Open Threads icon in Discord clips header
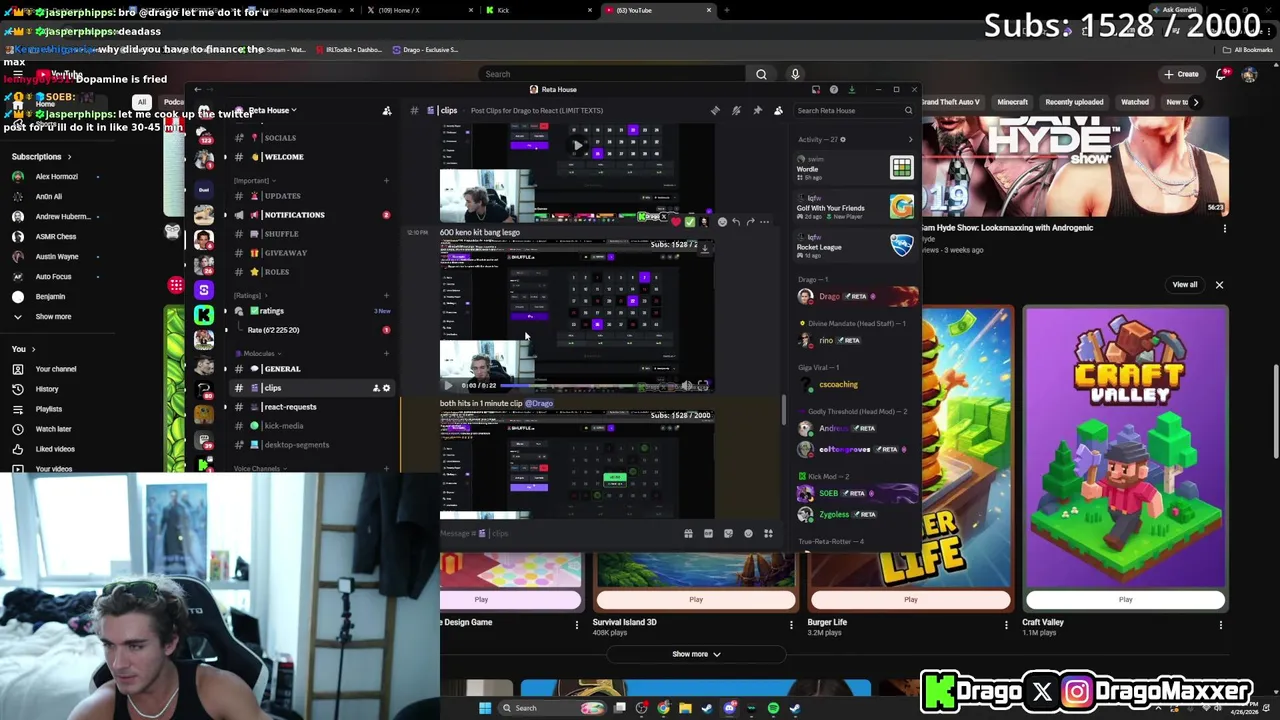Screen dimensions: 1280x720 714,111
